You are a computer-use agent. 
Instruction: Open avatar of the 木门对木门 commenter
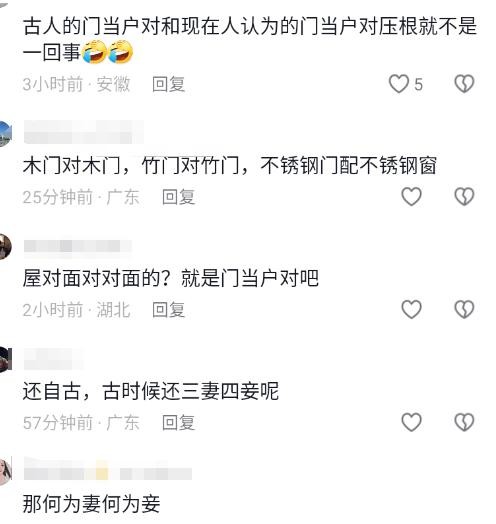point(6,134)
